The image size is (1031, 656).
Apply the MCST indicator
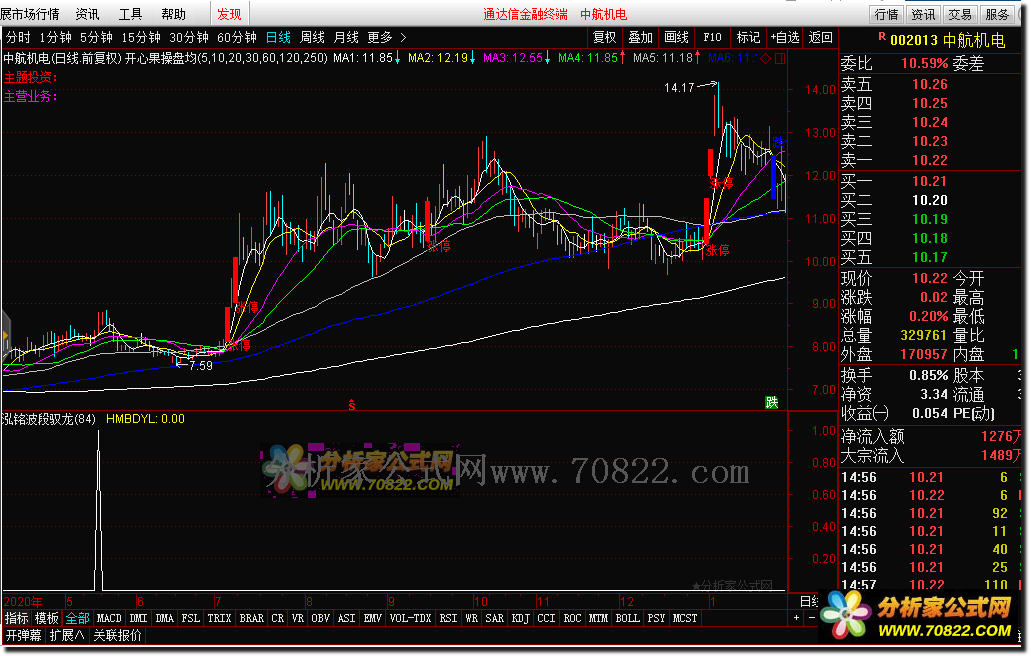tap(684, 618)
